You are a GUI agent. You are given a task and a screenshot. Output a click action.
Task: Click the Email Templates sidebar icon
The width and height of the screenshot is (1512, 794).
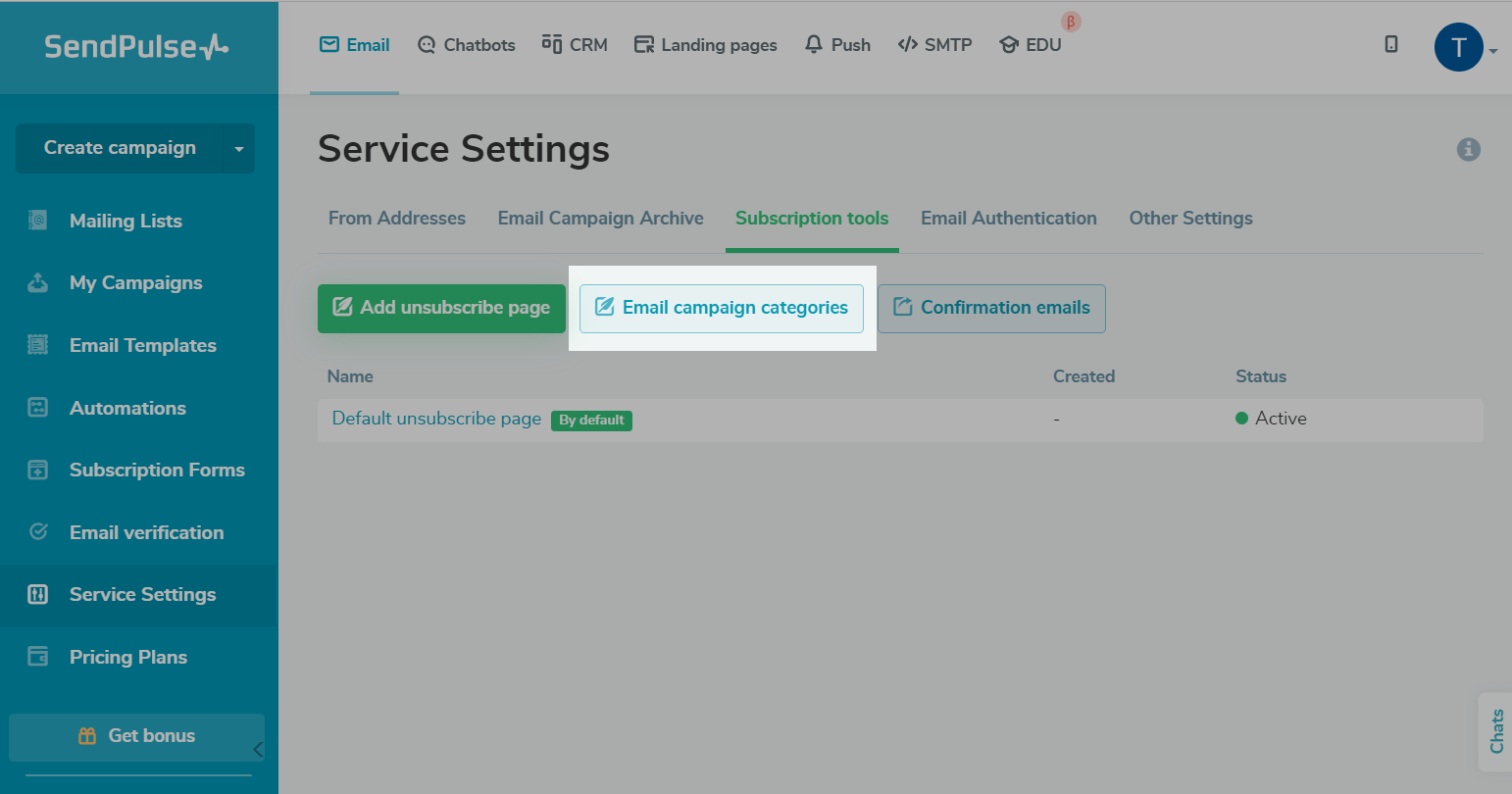38,345
